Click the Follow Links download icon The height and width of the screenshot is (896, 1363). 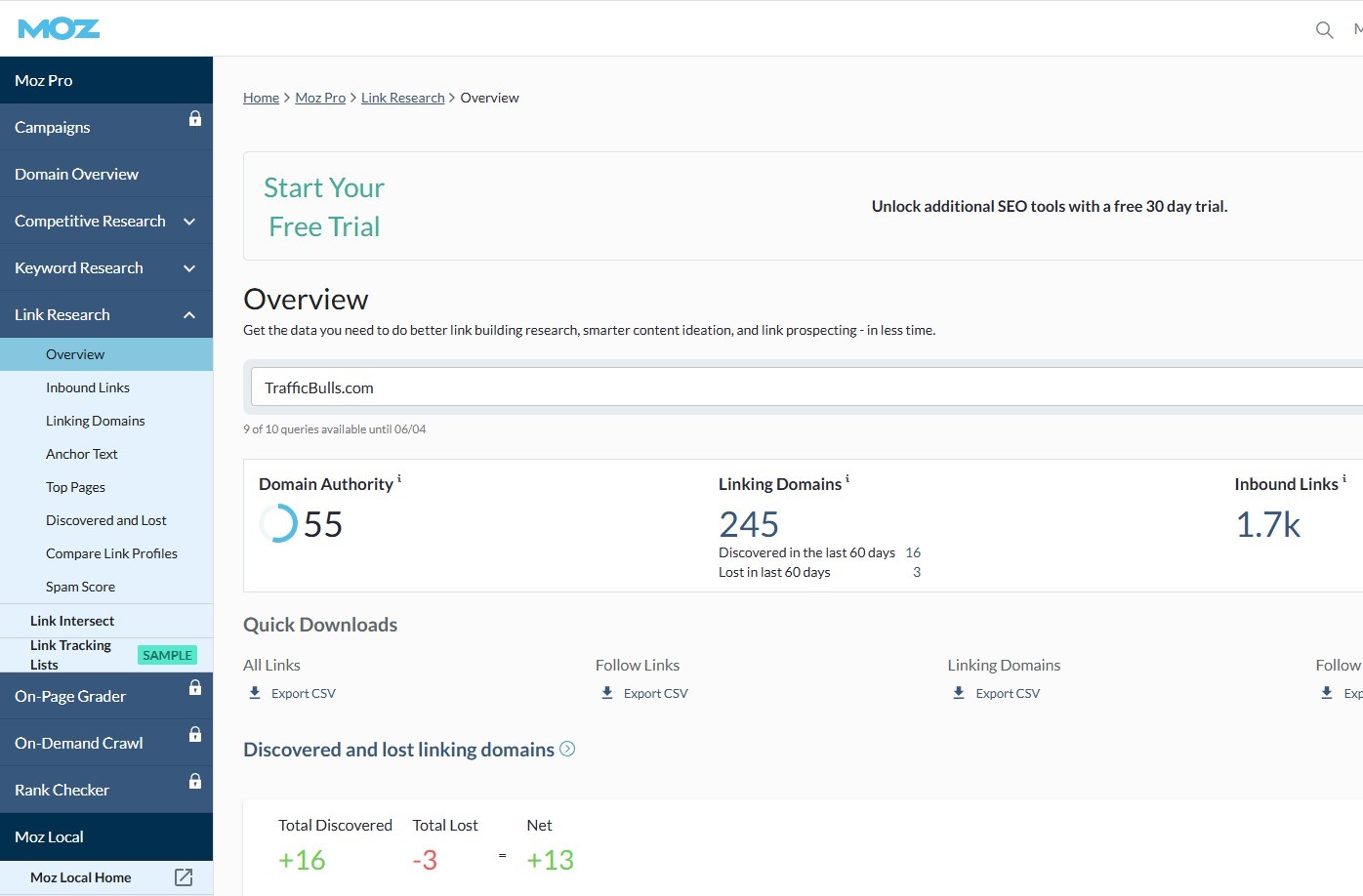[607, 693]
